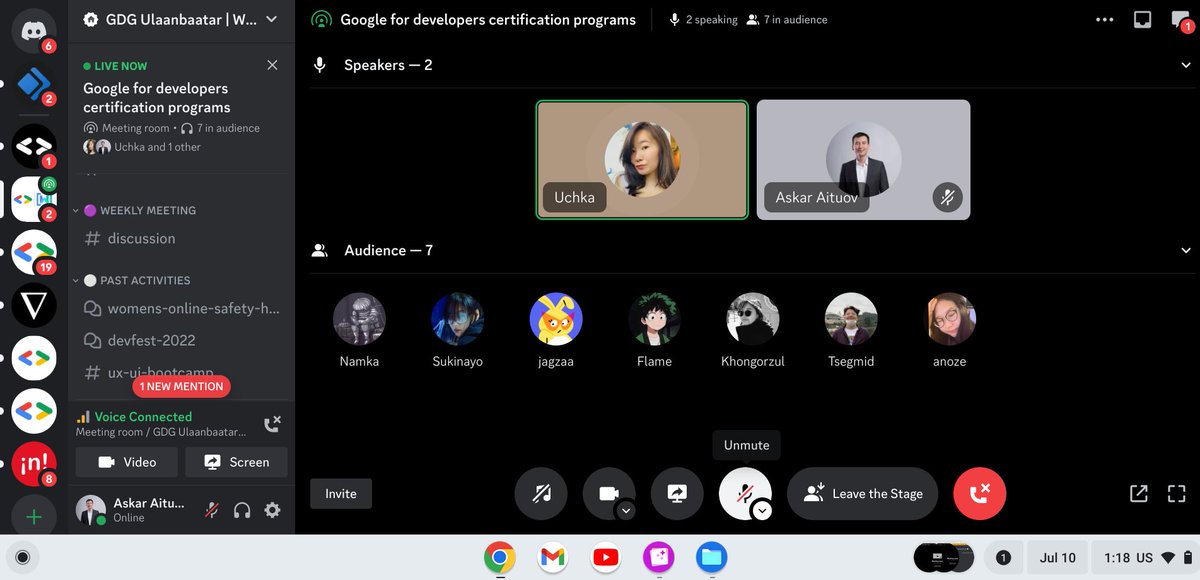The height and width of the screenshot is (580, 1200).
Task: Open womens-online-safety forum channel
Action: pyautogui.click(x=181, y=308)
